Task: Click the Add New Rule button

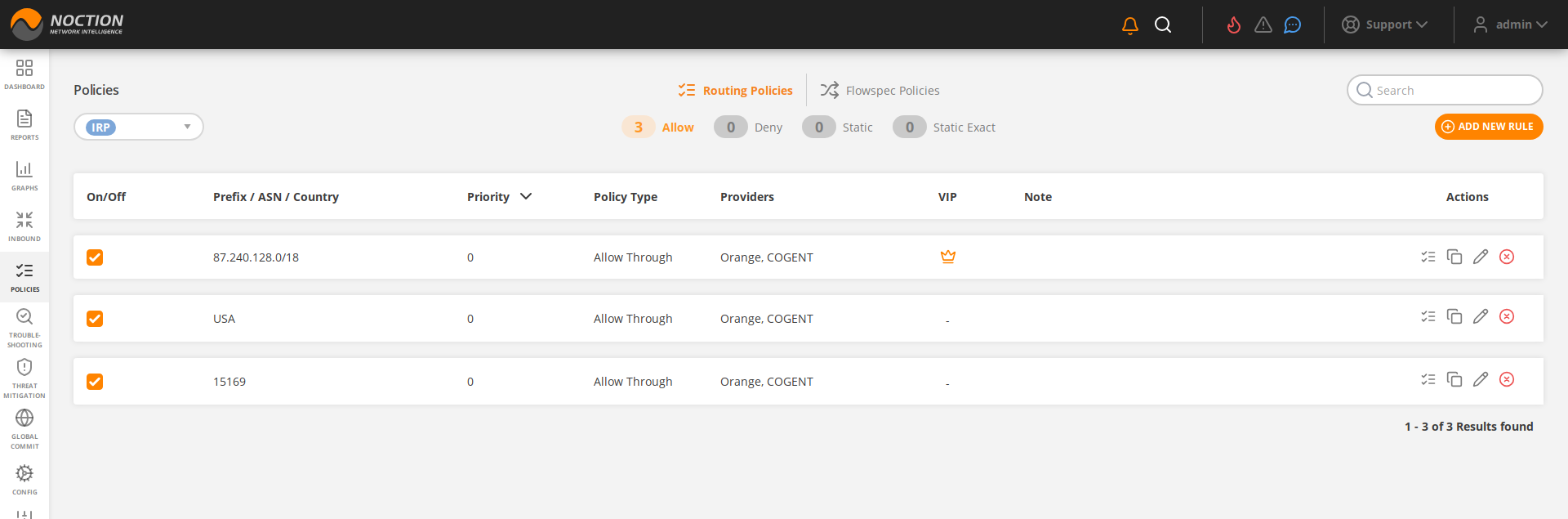Action: coord(1488,127)
